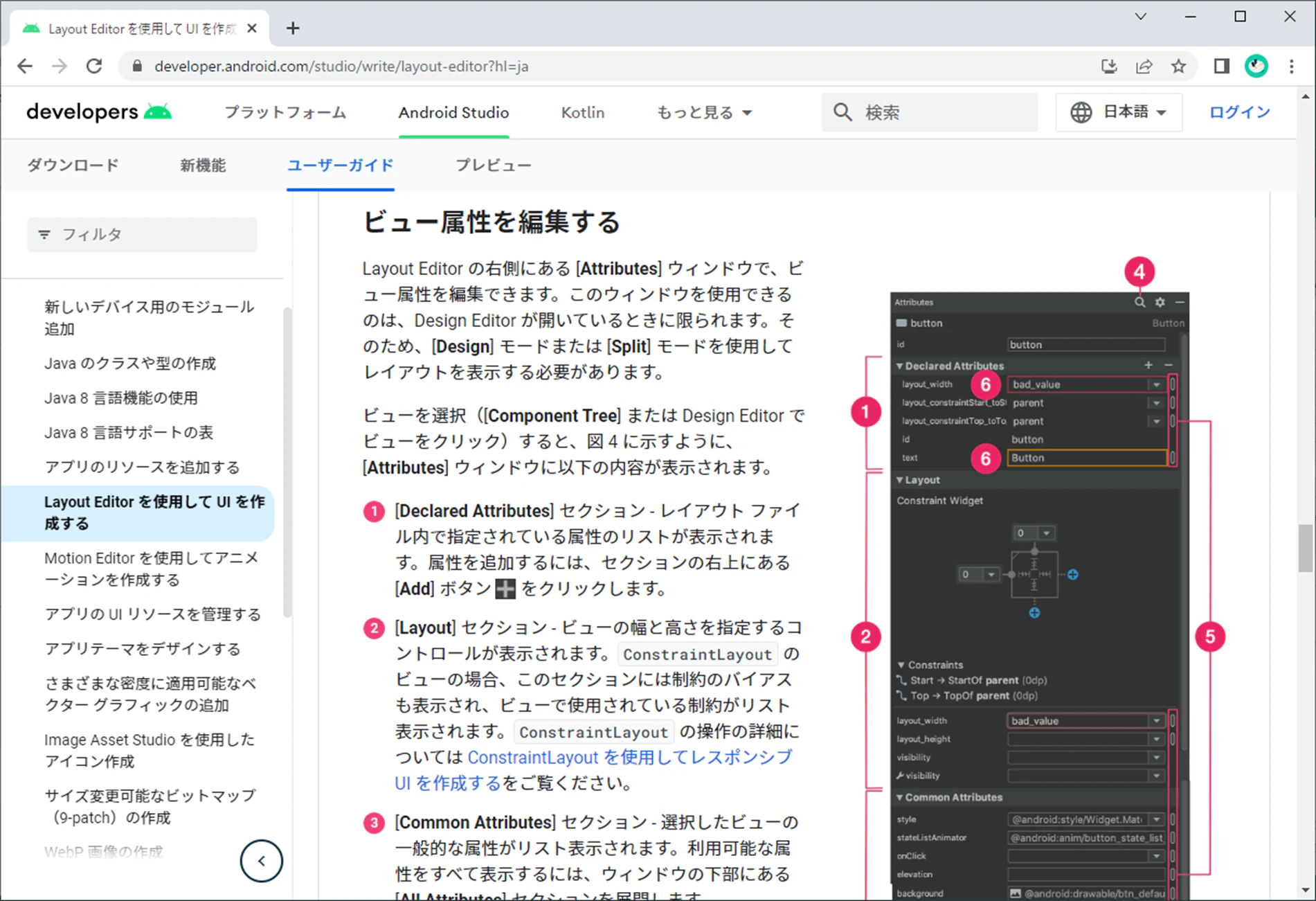Install page as app icon

click(1109, 66)
